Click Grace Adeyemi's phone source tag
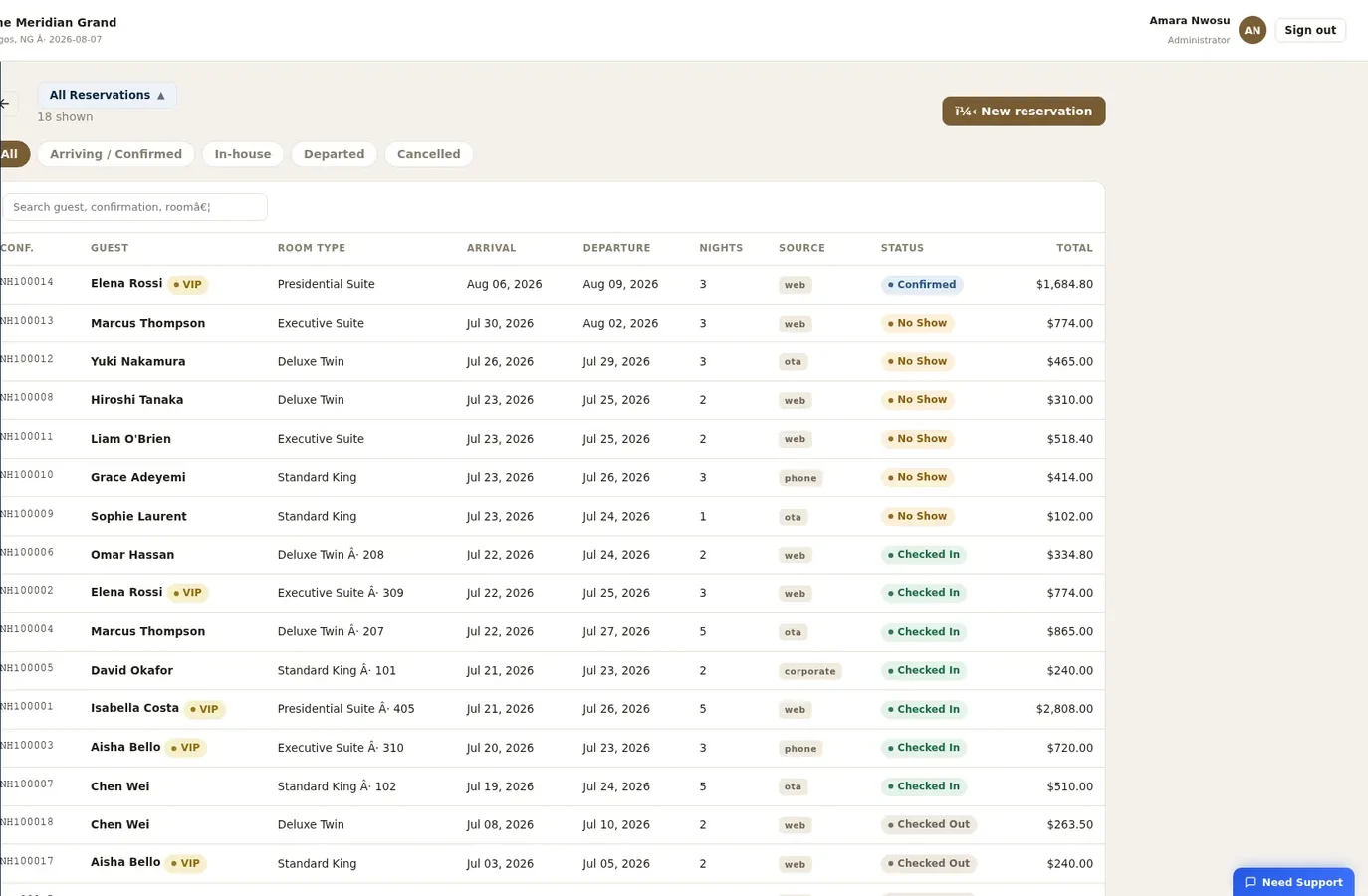 coord(799,478)
